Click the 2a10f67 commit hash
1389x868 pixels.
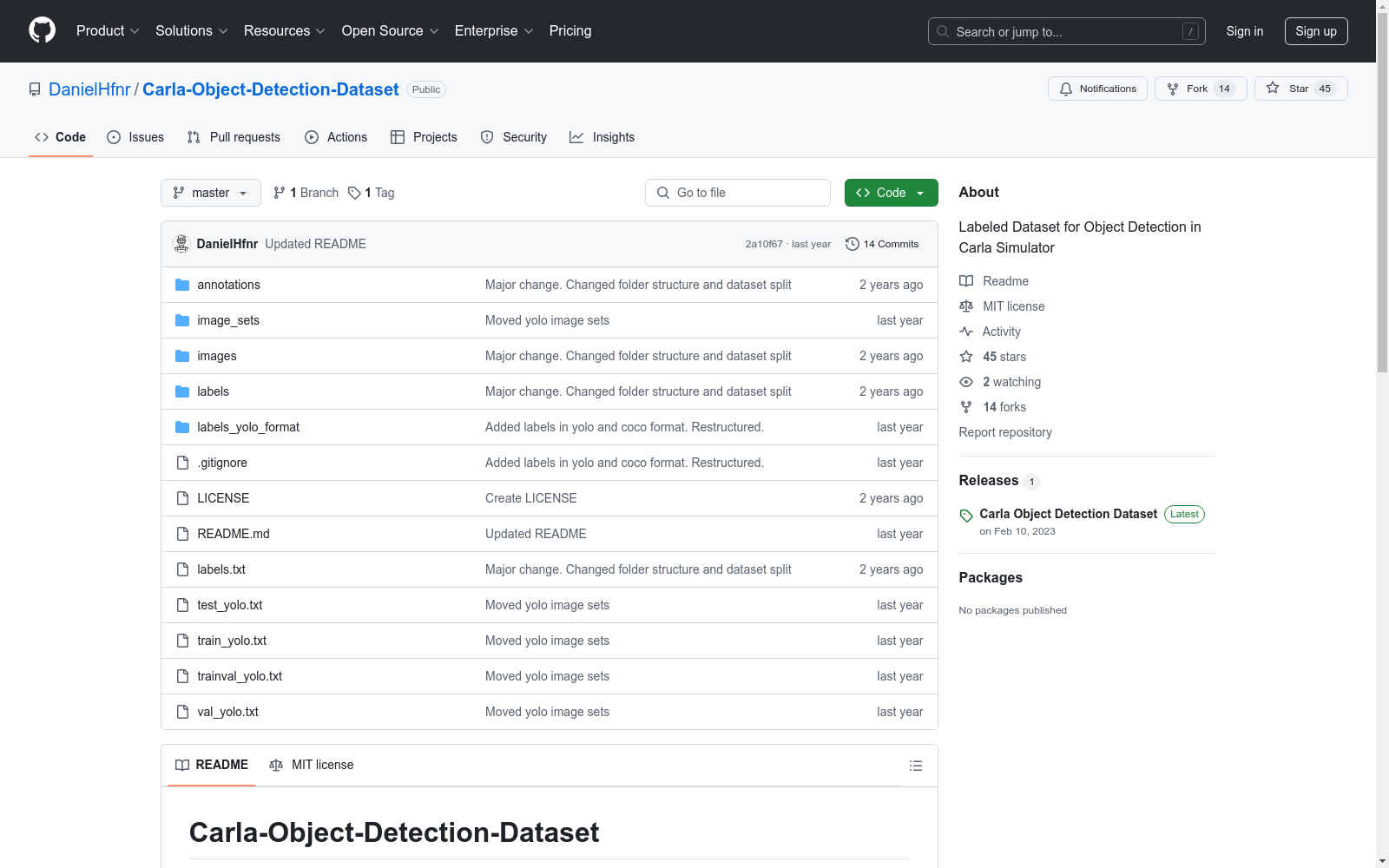point(764,244)
